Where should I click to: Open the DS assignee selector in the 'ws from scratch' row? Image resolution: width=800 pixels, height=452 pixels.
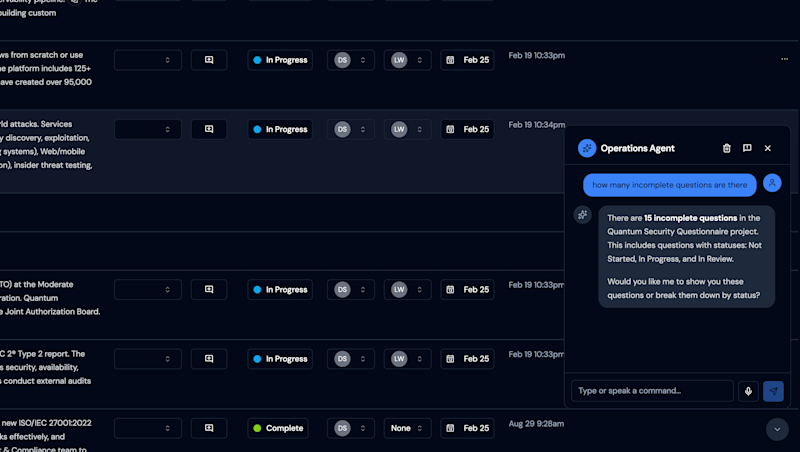click(351, 60)
